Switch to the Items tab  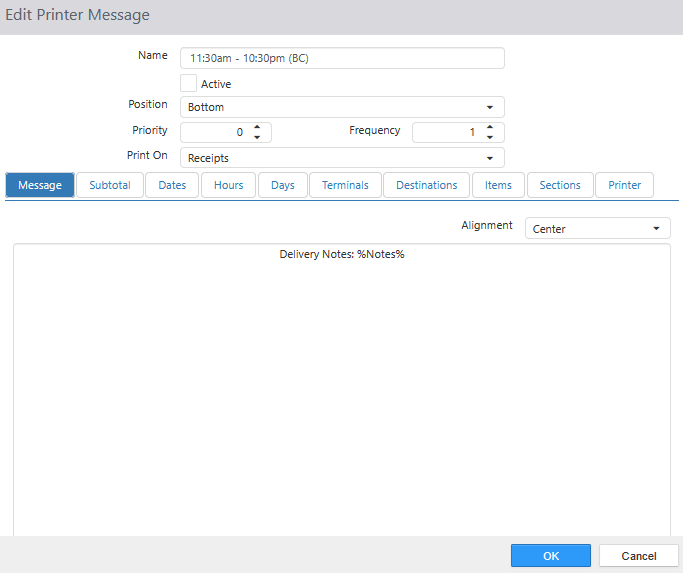click(498, 185)
